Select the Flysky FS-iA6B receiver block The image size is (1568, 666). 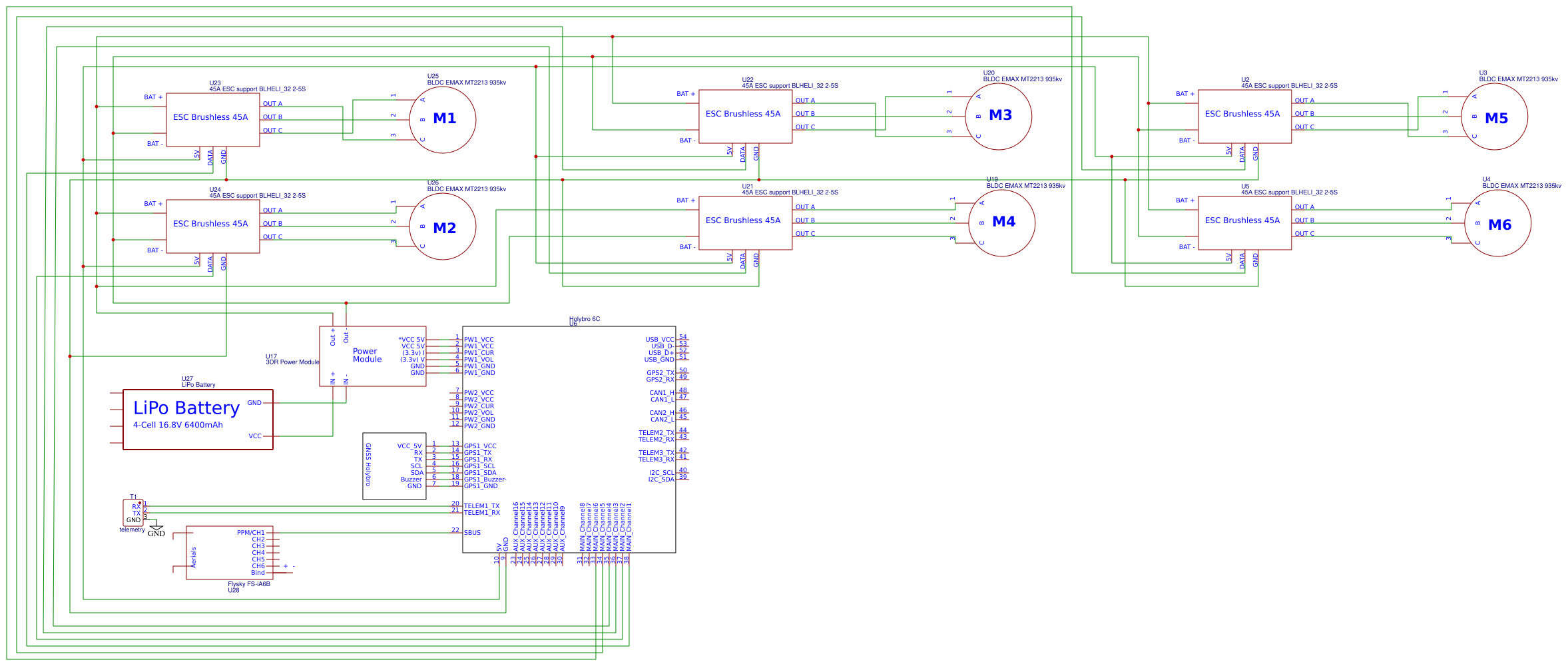point(230,553)
